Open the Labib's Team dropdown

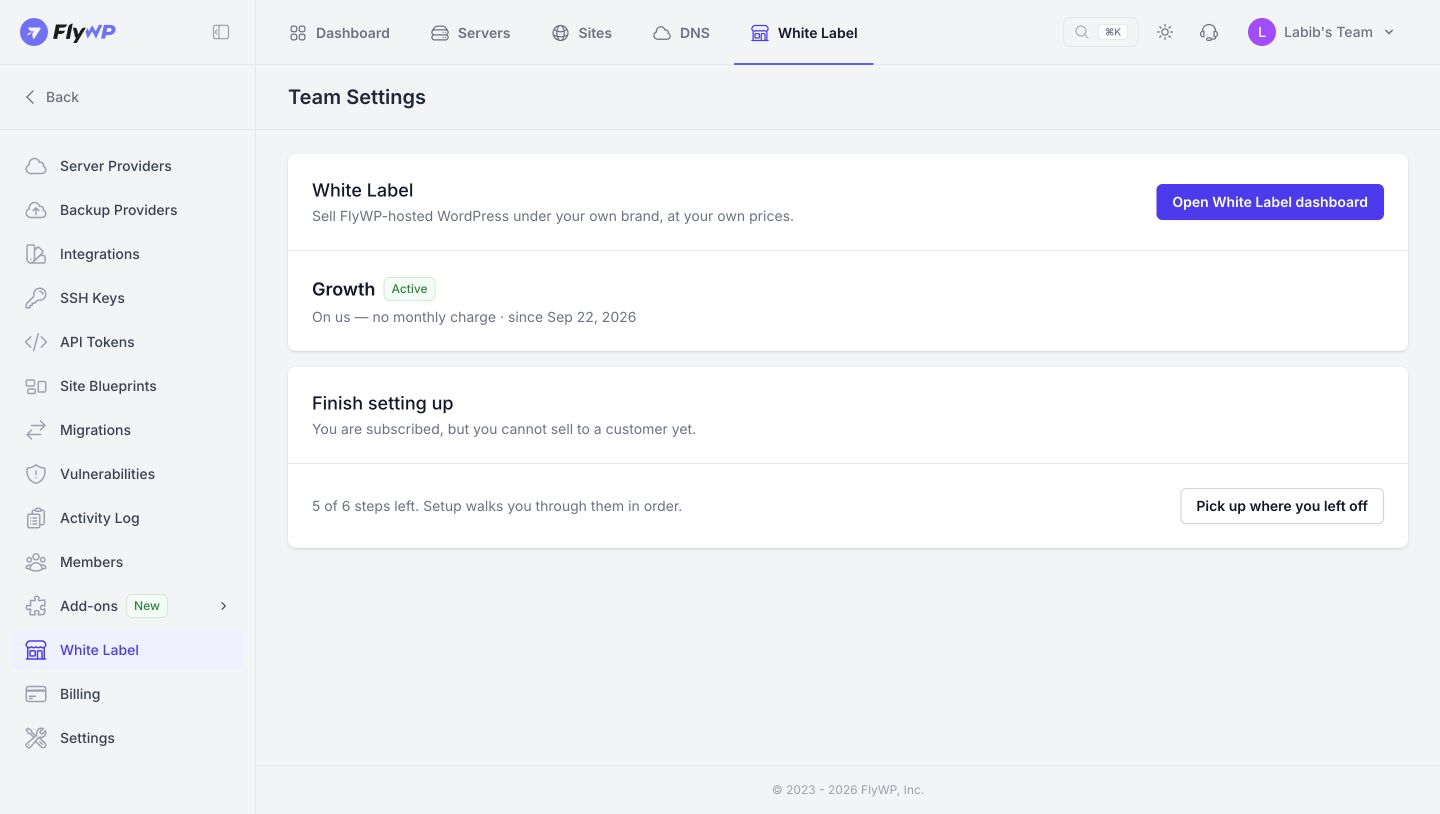[x=1322, y=32]
